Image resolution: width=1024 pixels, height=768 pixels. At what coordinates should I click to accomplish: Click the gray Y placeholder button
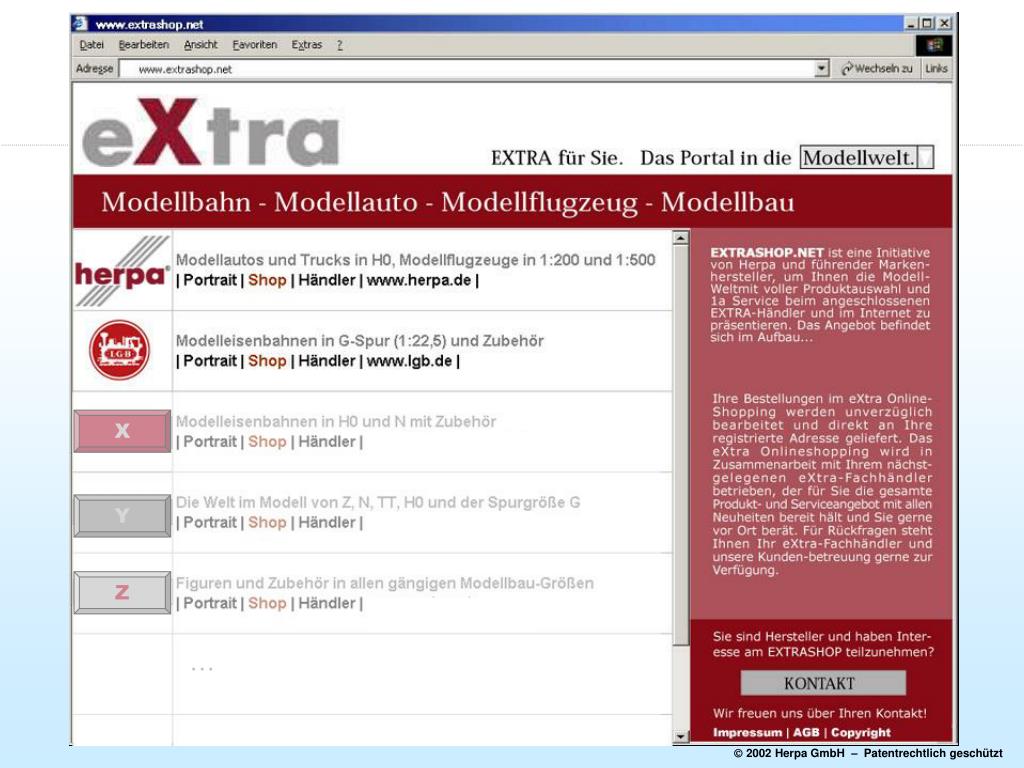coord(122,516)
